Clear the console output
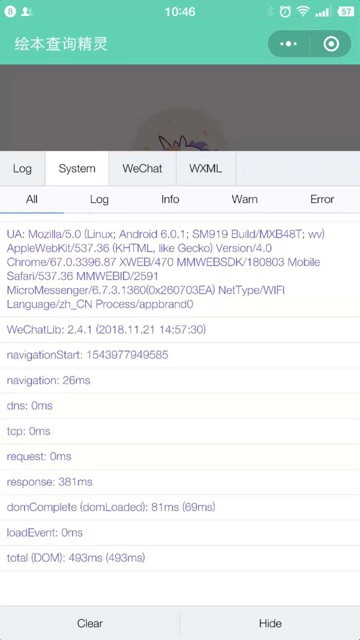Image resolution: width=360 pixels, height=640 pixels. (x=90, y=623)
